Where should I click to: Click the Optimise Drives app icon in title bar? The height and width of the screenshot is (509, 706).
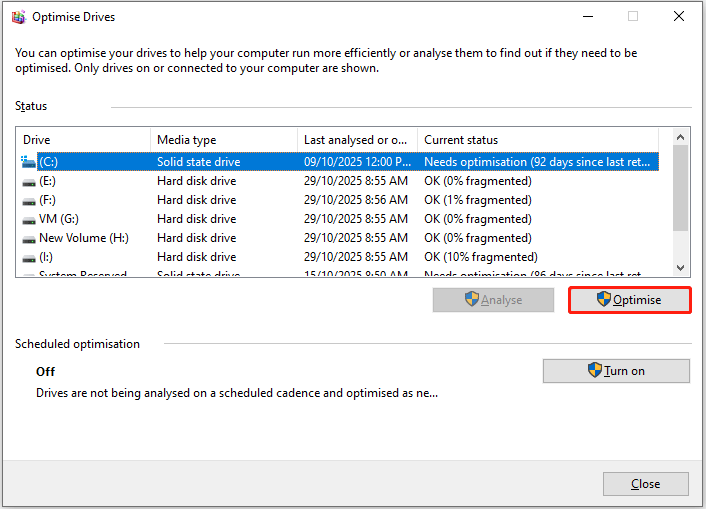18,17
